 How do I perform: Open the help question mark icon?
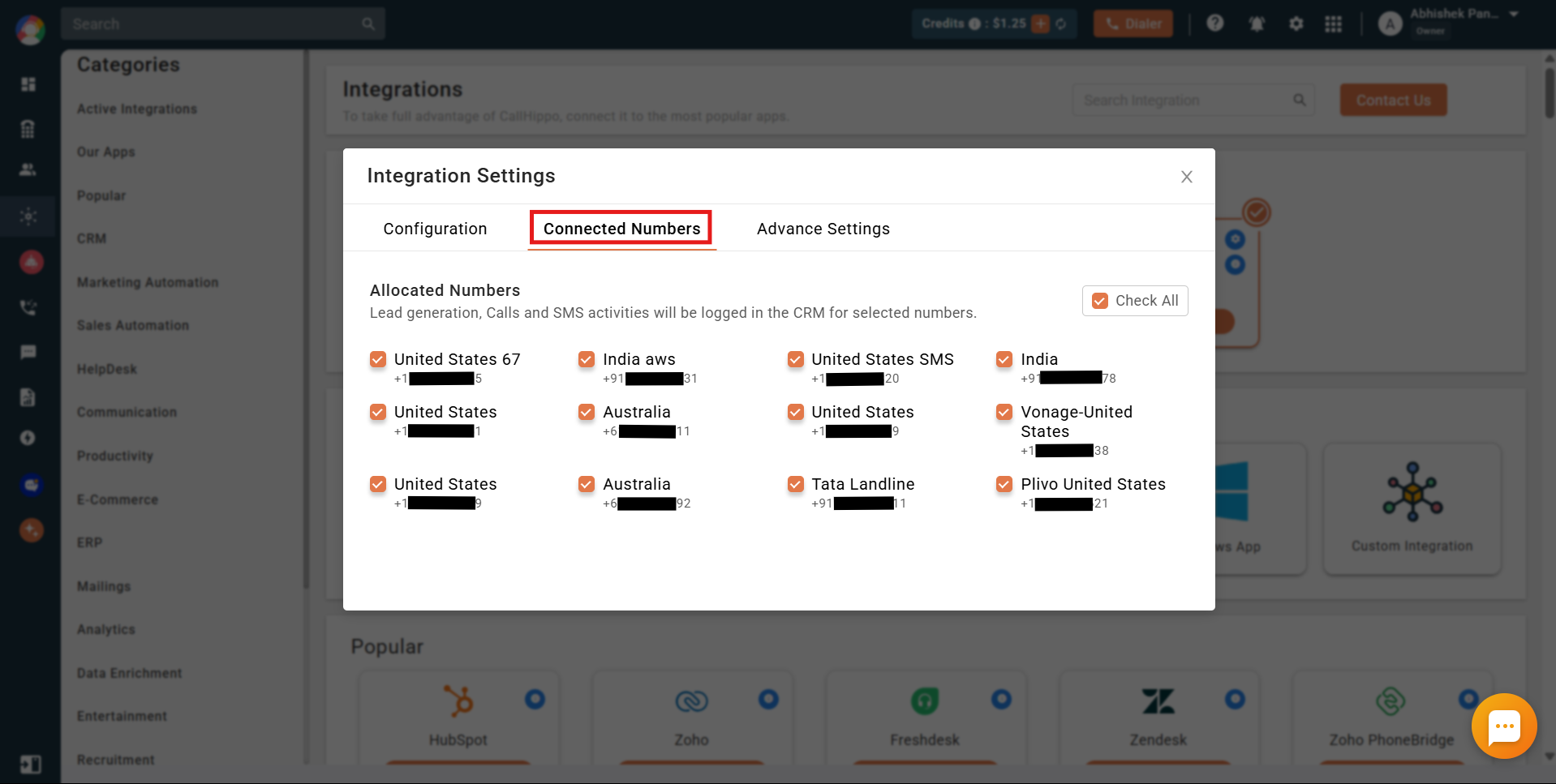click(1214, 23)
